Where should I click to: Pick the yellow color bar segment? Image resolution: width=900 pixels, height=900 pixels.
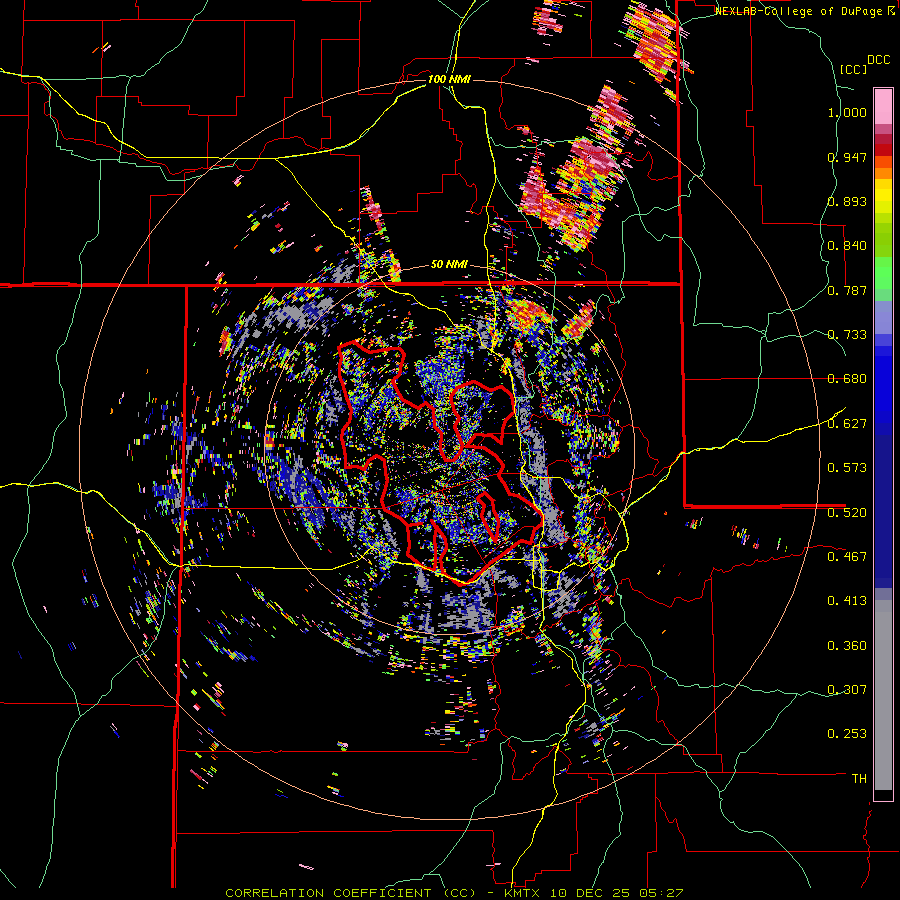[883, 196]
